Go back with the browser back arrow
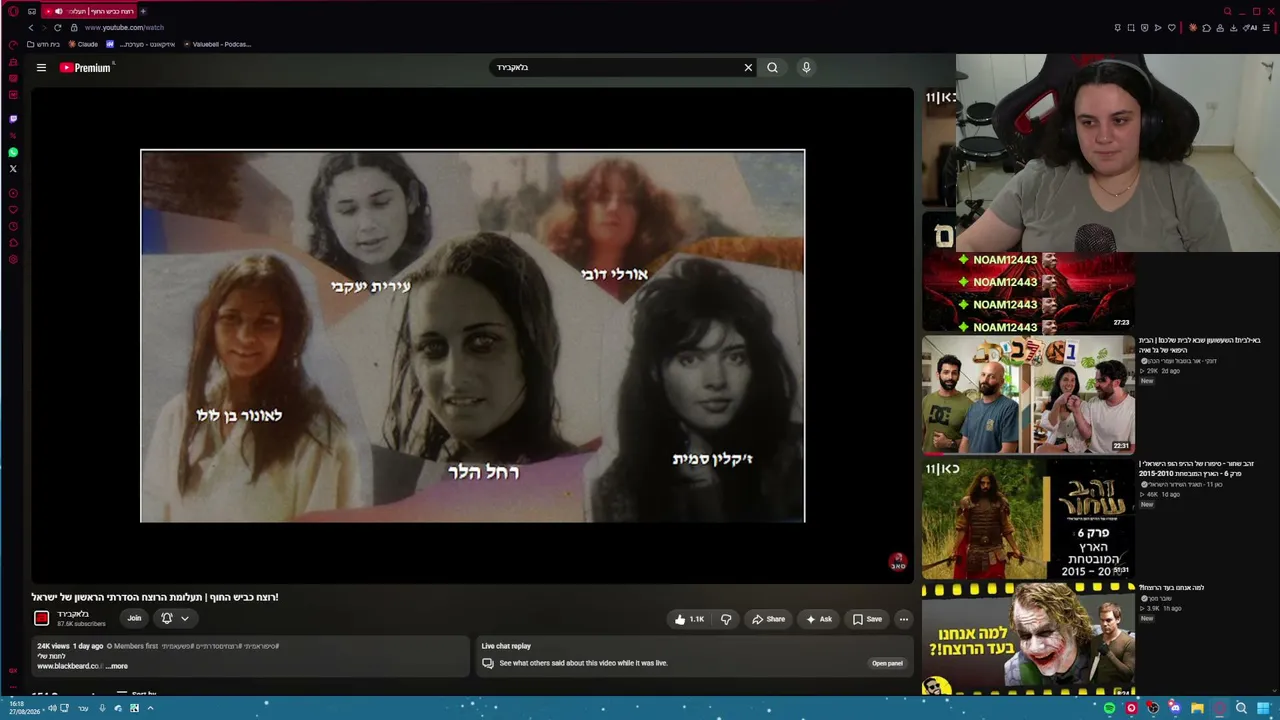Viewport: 1280px width, 720px height. (x=31, y=28)
